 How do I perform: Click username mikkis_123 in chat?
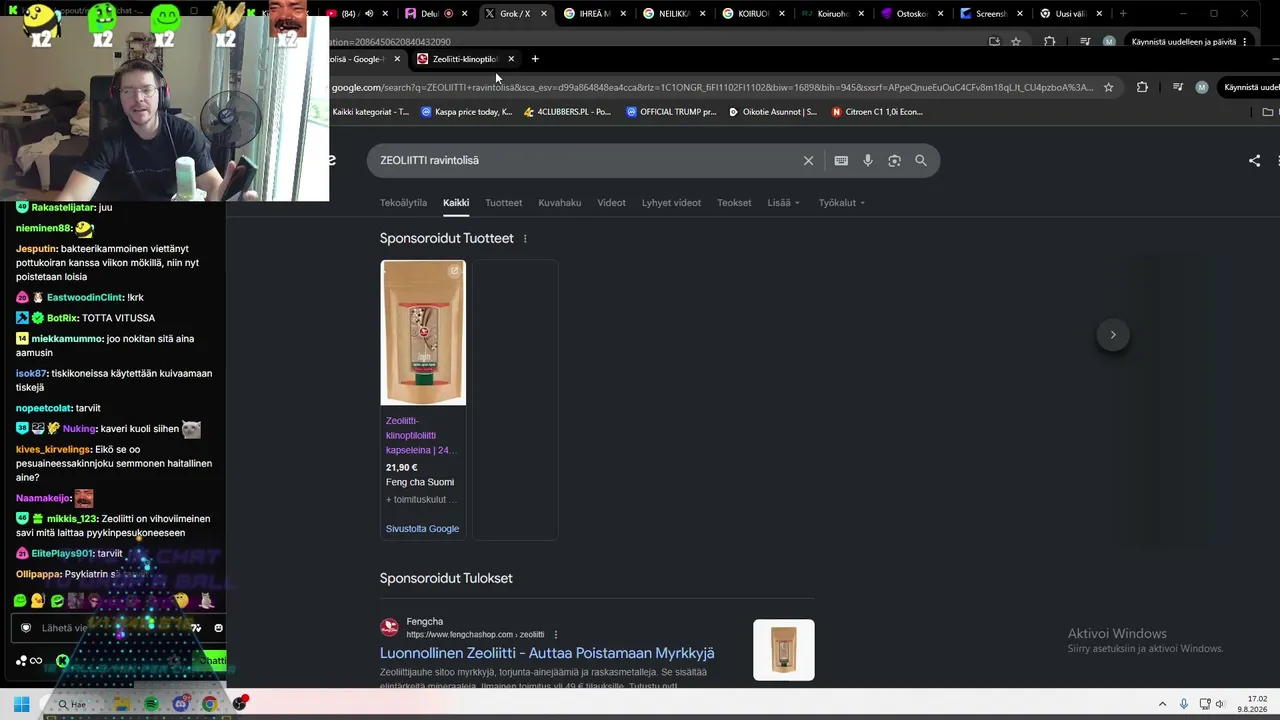(x=71, y=519)
